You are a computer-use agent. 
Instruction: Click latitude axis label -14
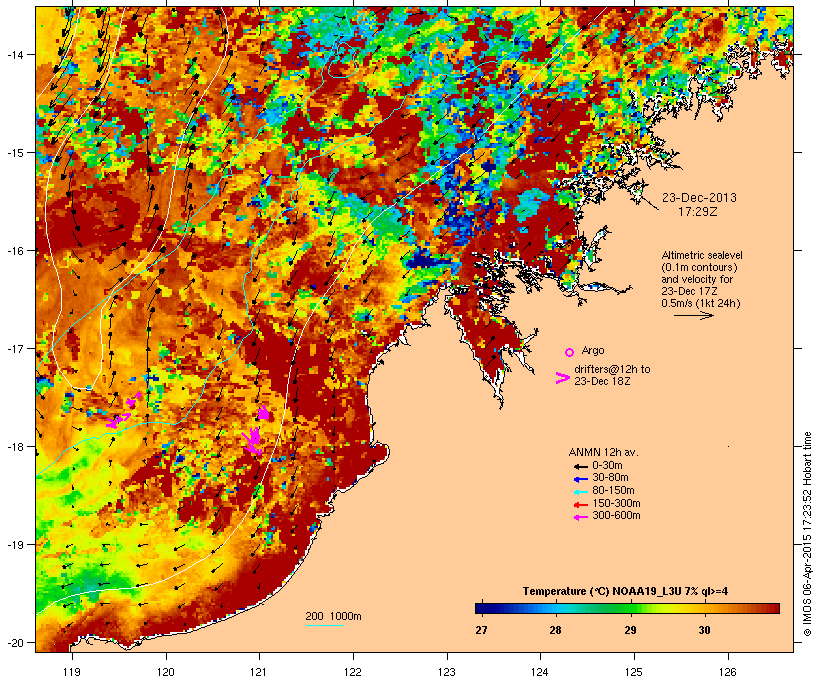[14, 55]
